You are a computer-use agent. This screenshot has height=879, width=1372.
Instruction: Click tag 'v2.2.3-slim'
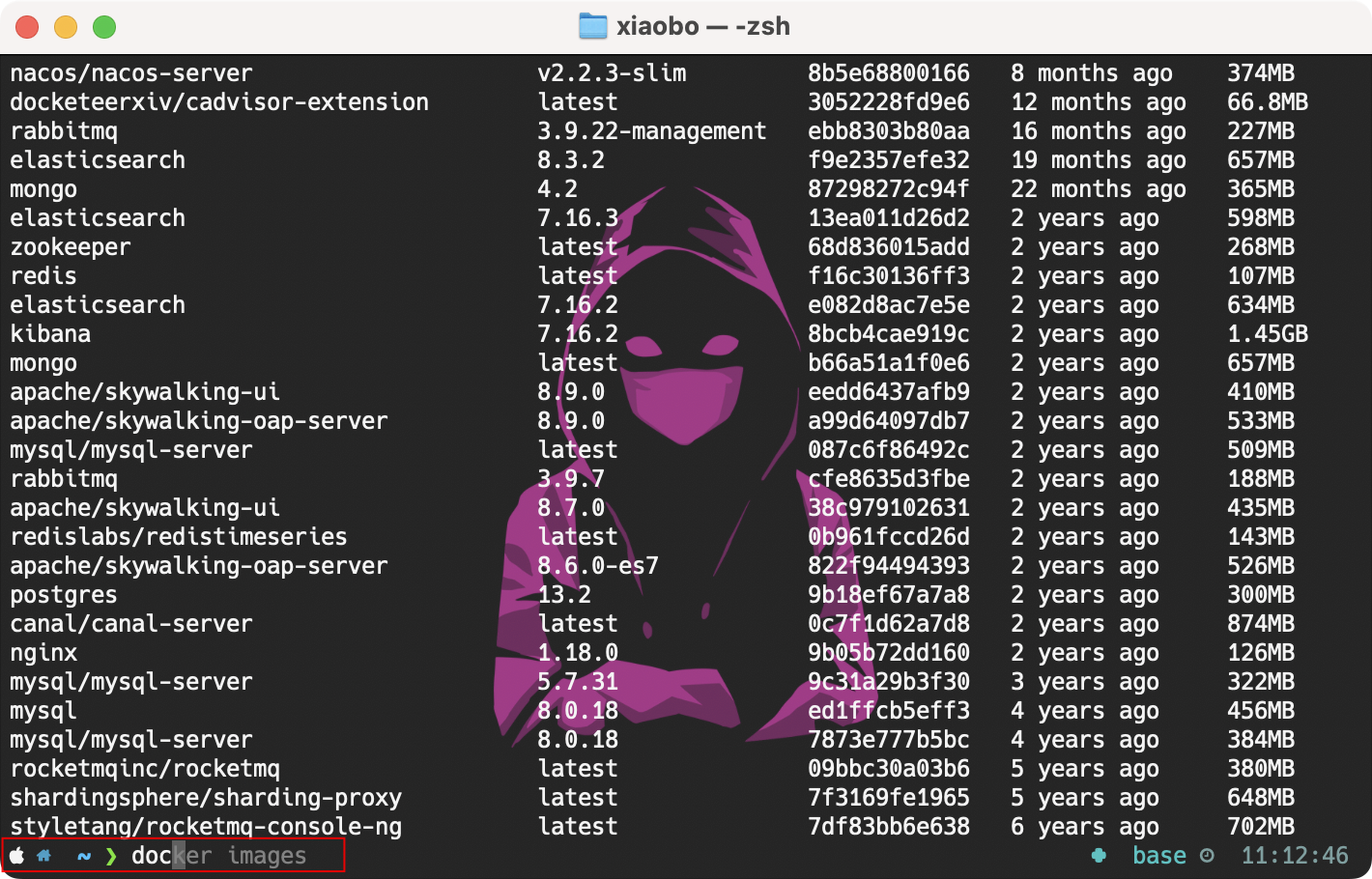[613, 73]
